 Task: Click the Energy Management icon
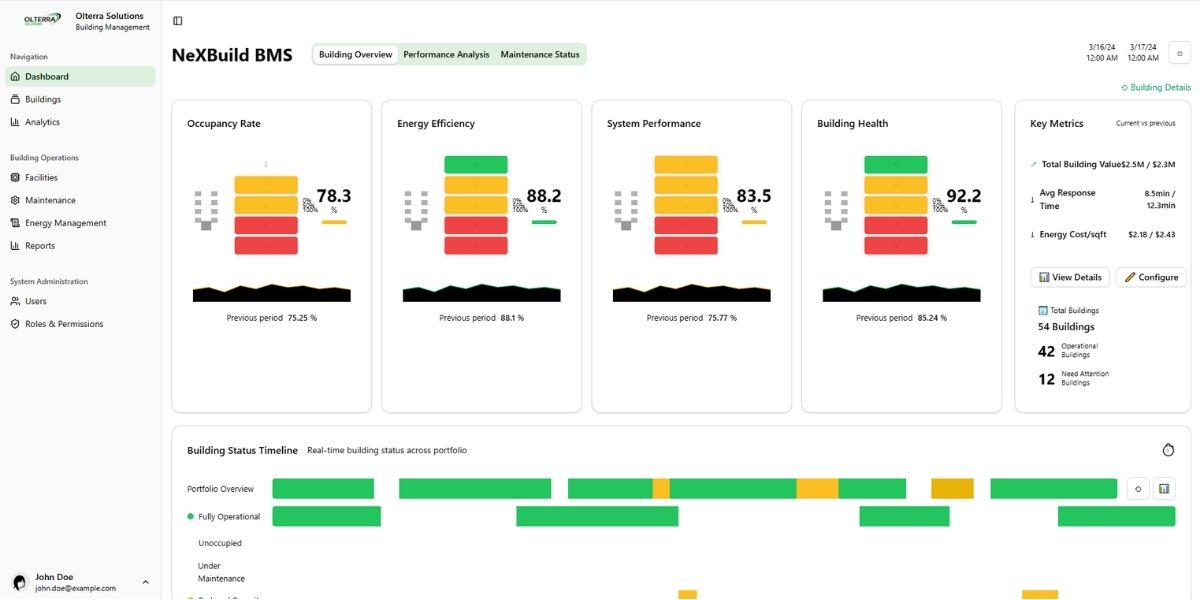(x=15, y=223)
